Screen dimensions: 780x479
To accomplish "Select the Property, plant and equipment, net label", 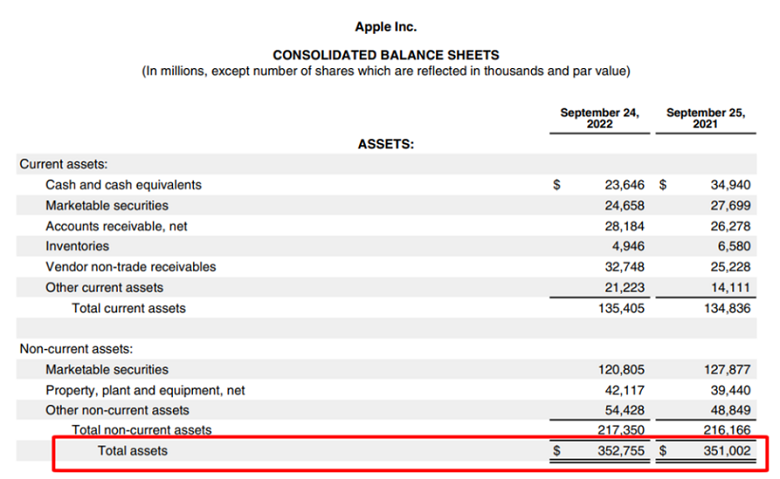I will click(x=145, y=390).
